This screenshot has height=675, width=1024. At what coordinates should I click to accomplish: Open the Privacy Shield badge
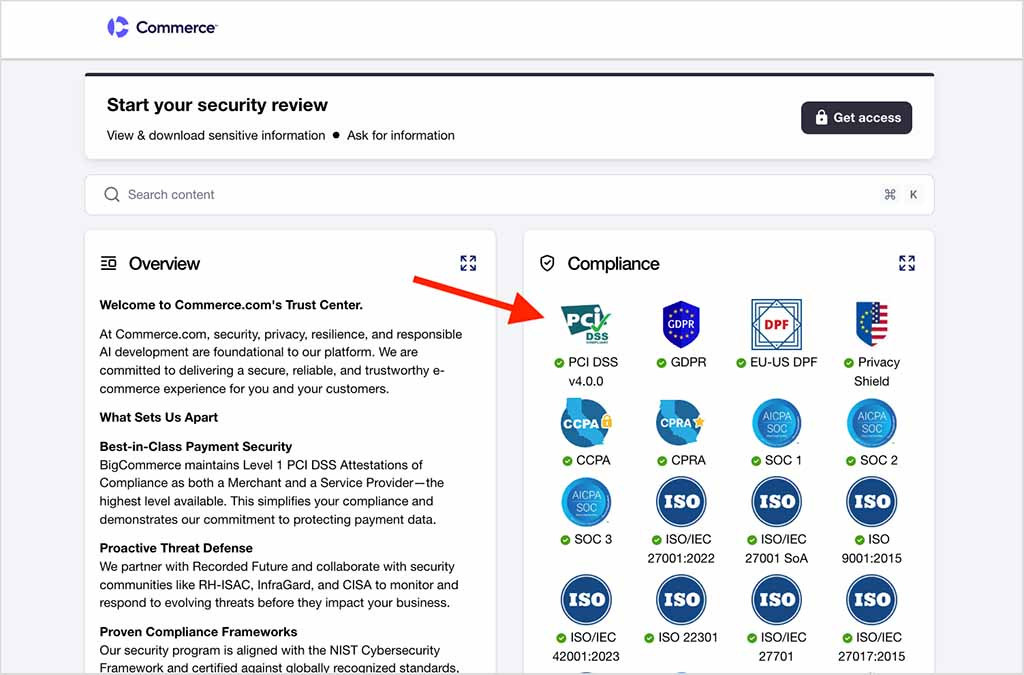(872, 324)
